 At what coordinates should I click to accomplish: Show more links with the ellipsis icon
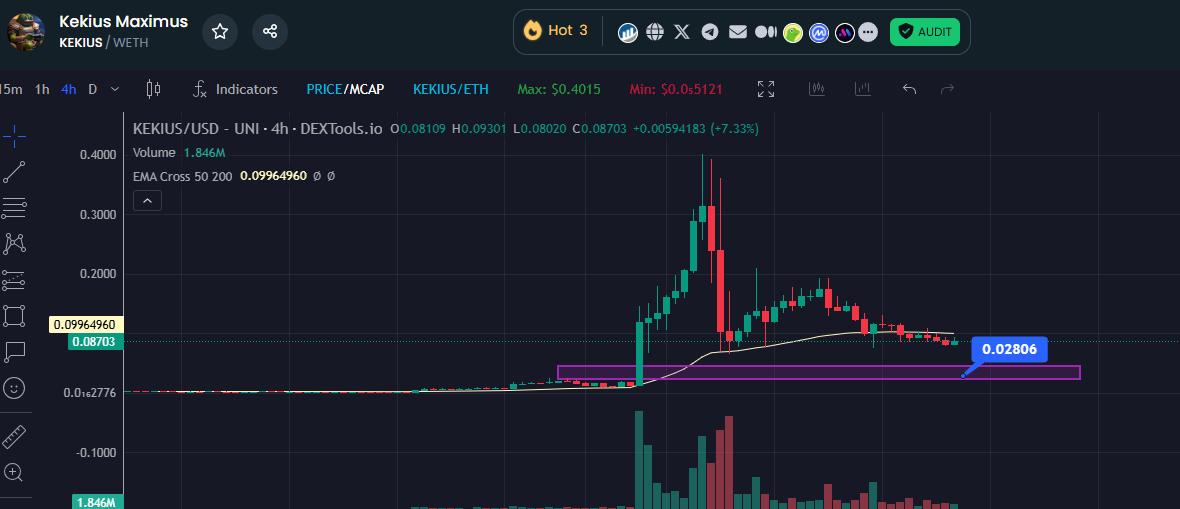(868, 32)
